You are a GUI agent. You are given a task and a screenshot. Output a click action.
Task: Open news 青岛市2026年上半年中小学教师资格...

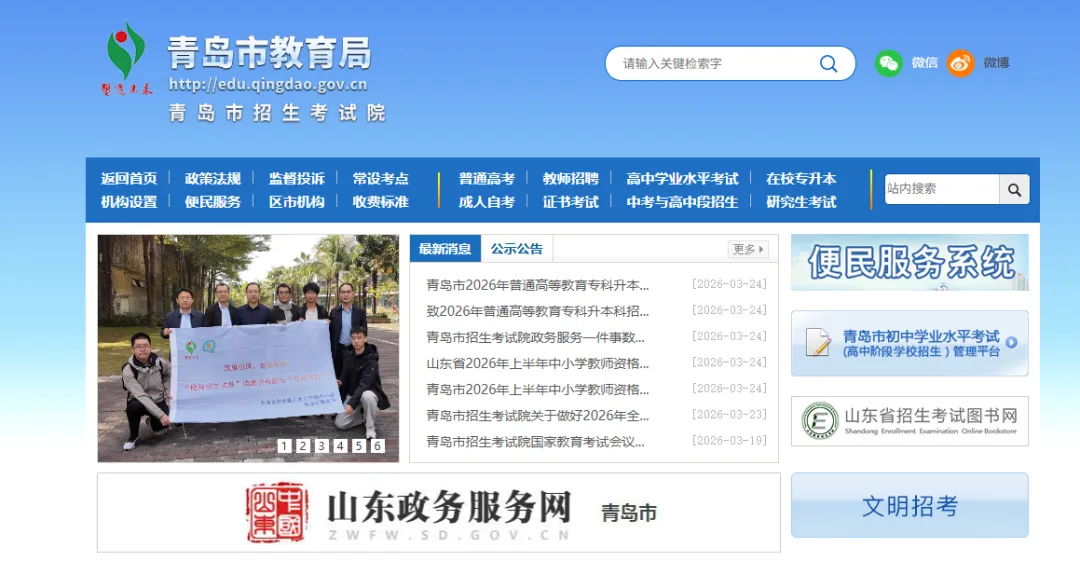537,389
